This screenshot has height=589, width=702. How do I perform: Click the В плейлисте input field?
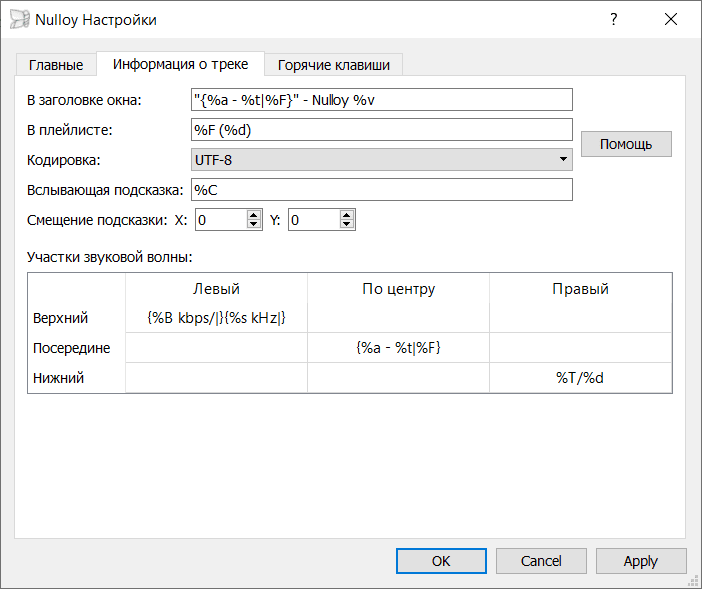381,130
